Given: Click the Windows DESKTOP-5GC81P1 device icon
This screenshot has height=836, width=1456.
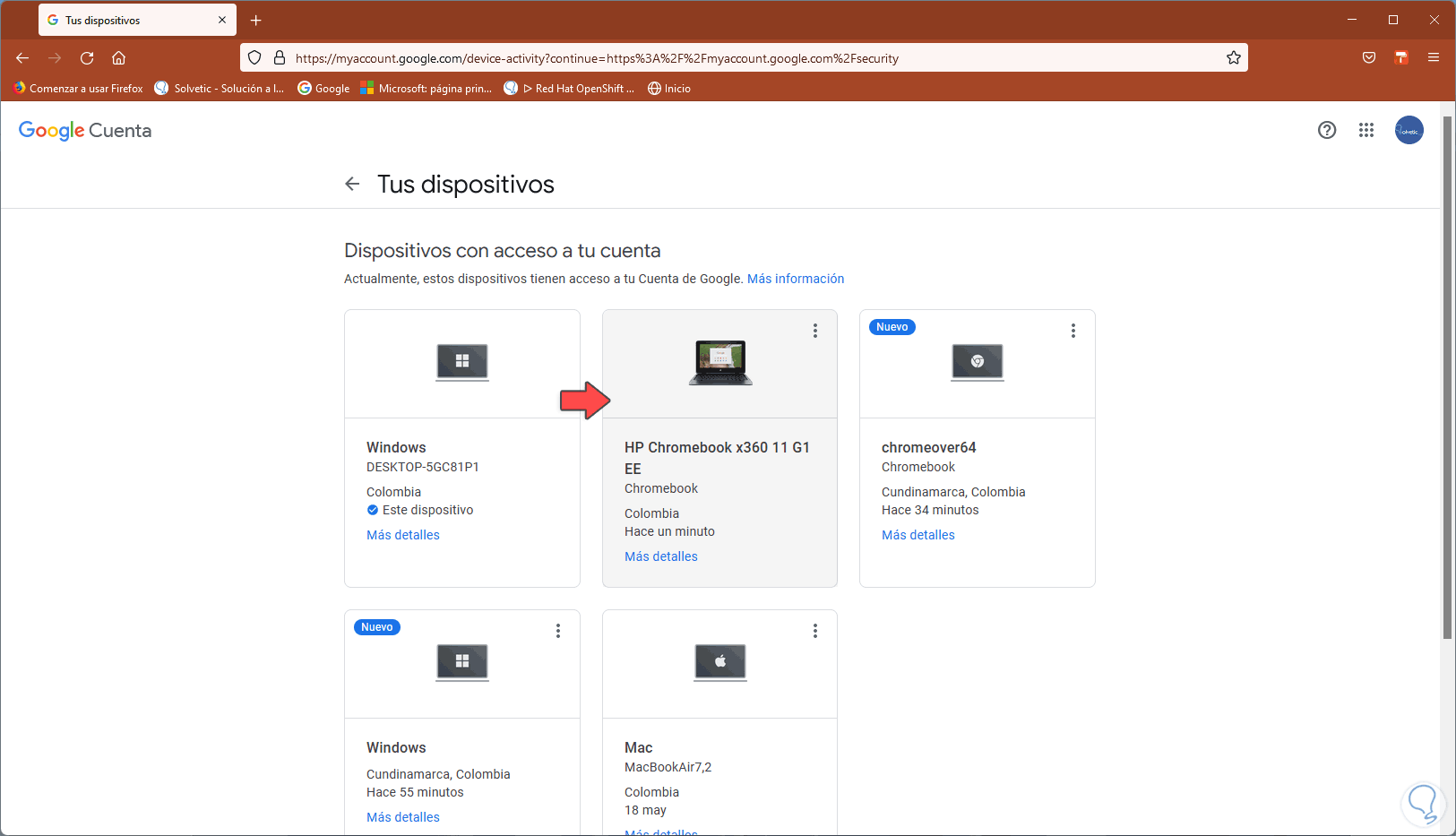Looking at the screenshot, I should click(x=462, y=362).
